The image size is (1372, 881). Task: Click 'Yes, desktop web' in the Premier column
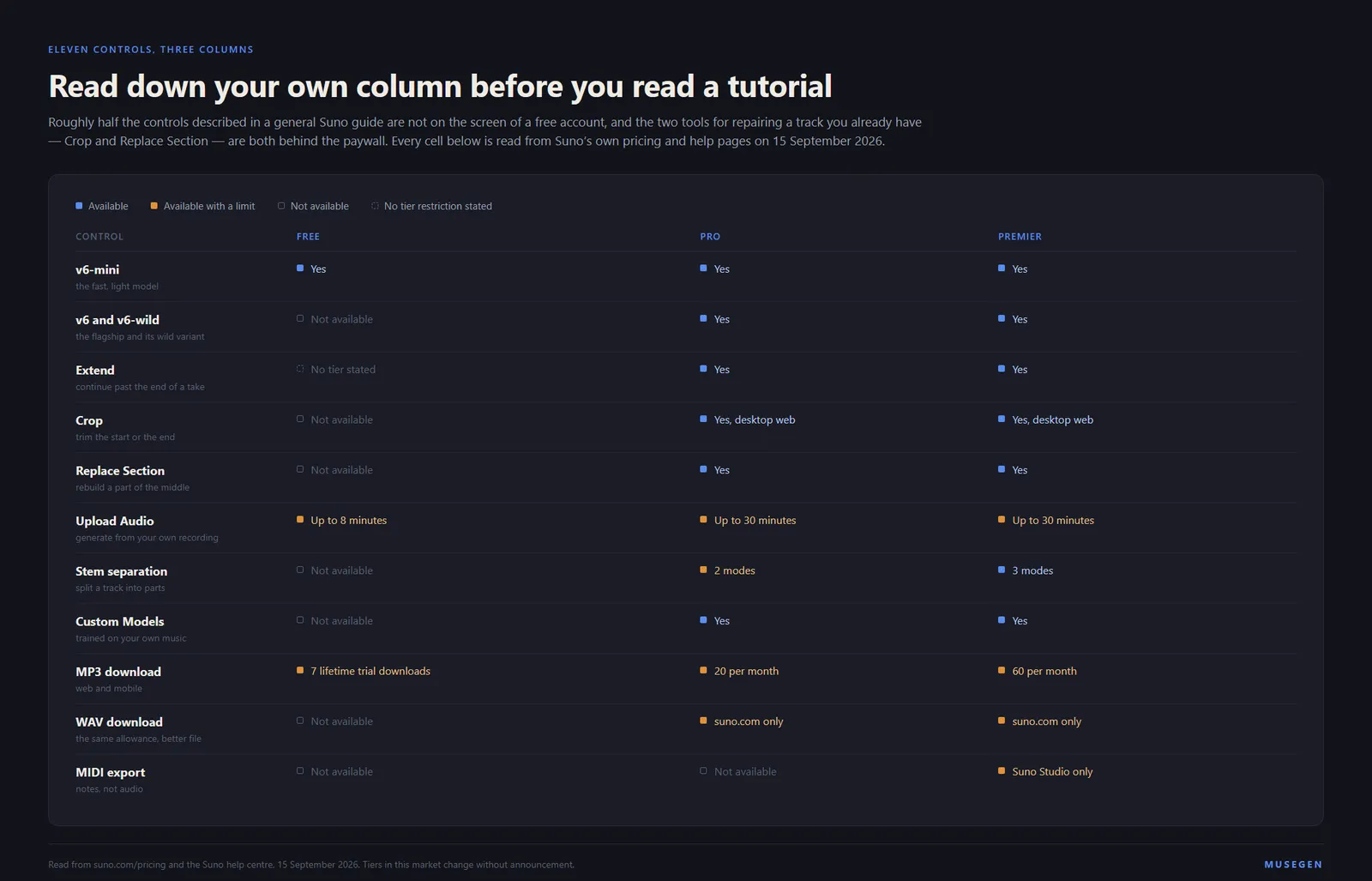(x=1046, y=420)
